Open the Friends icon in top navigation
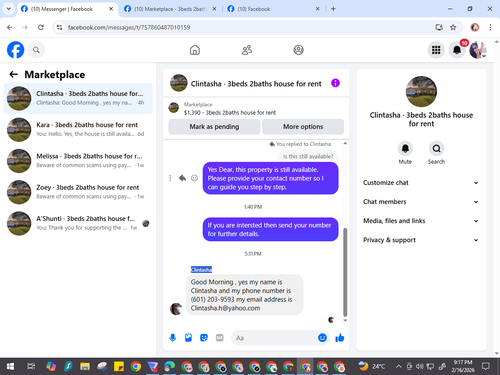This screenshot has height=375, width=500. tap(247, 50)
